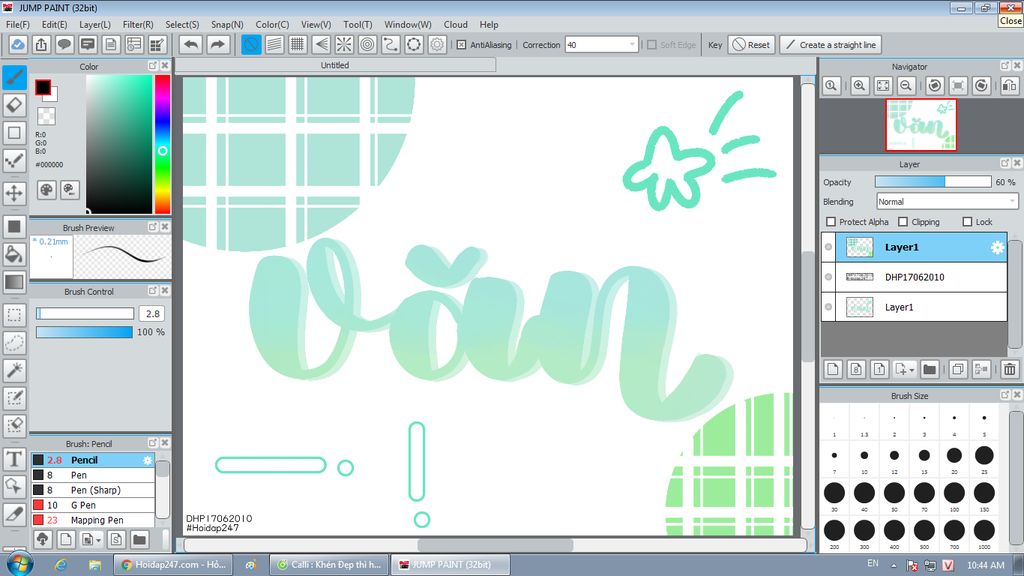Activate the Text tool
The image size is (1024, 576).
tap(14, 459)
